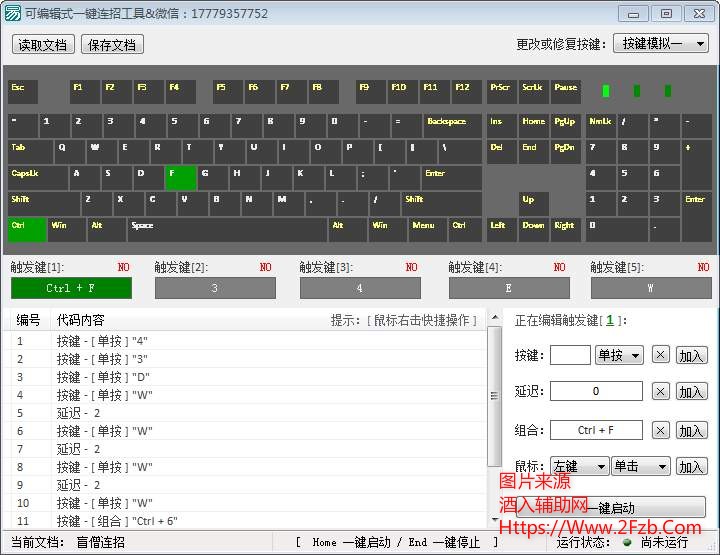Select trigger key 1 slot "Ctrl + F"
The width and height of the screenshot is (720, 555).
(x=71, y=288)
